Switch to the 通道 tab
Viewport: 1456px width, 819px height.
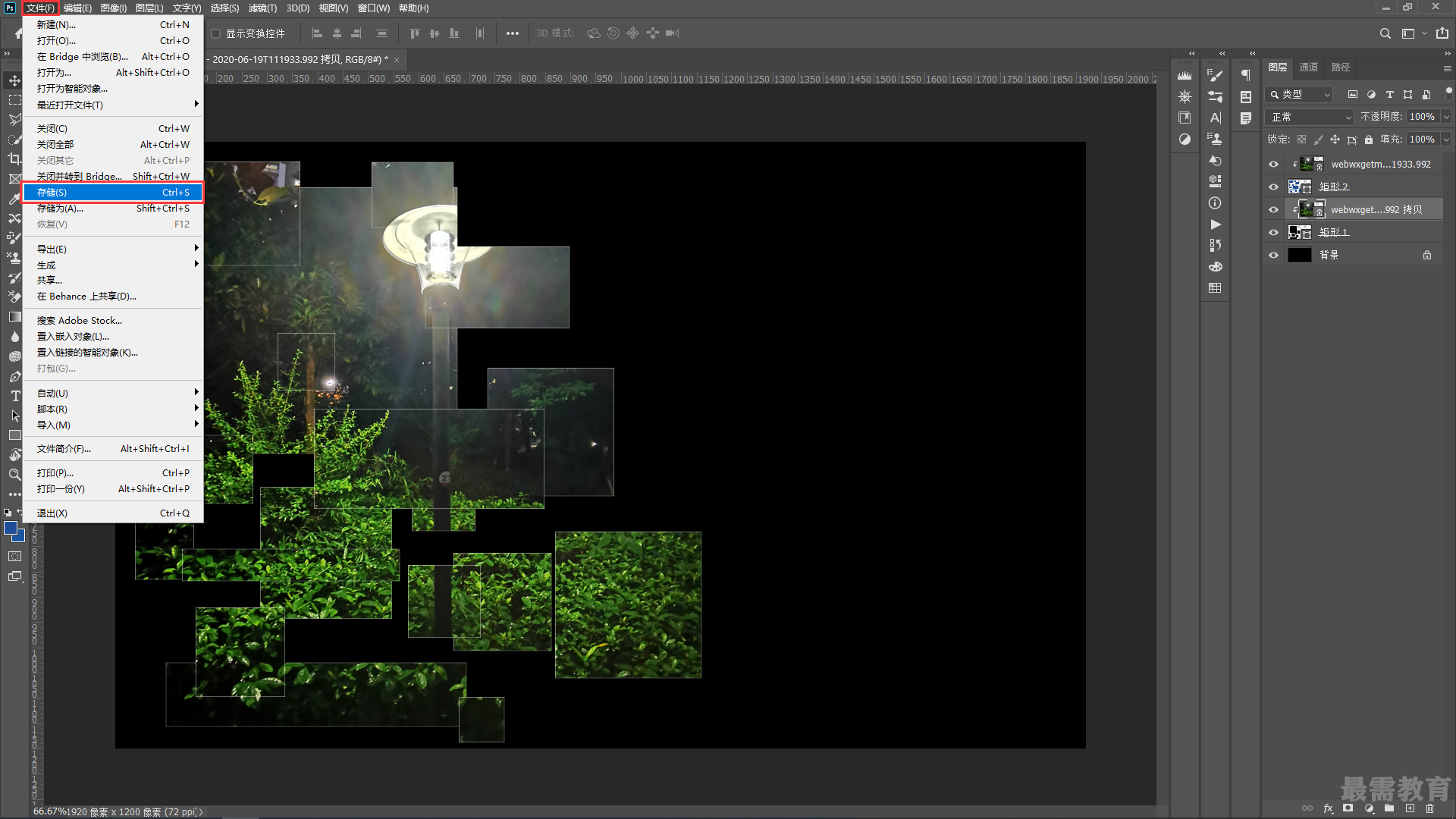(1308, 67)
